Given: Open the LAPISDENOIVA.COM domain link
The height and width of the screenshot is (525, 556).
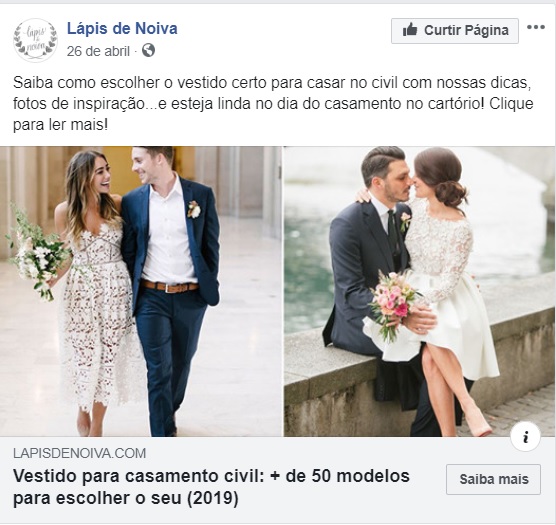Looking at the screenshot, I should click(79, 453).
